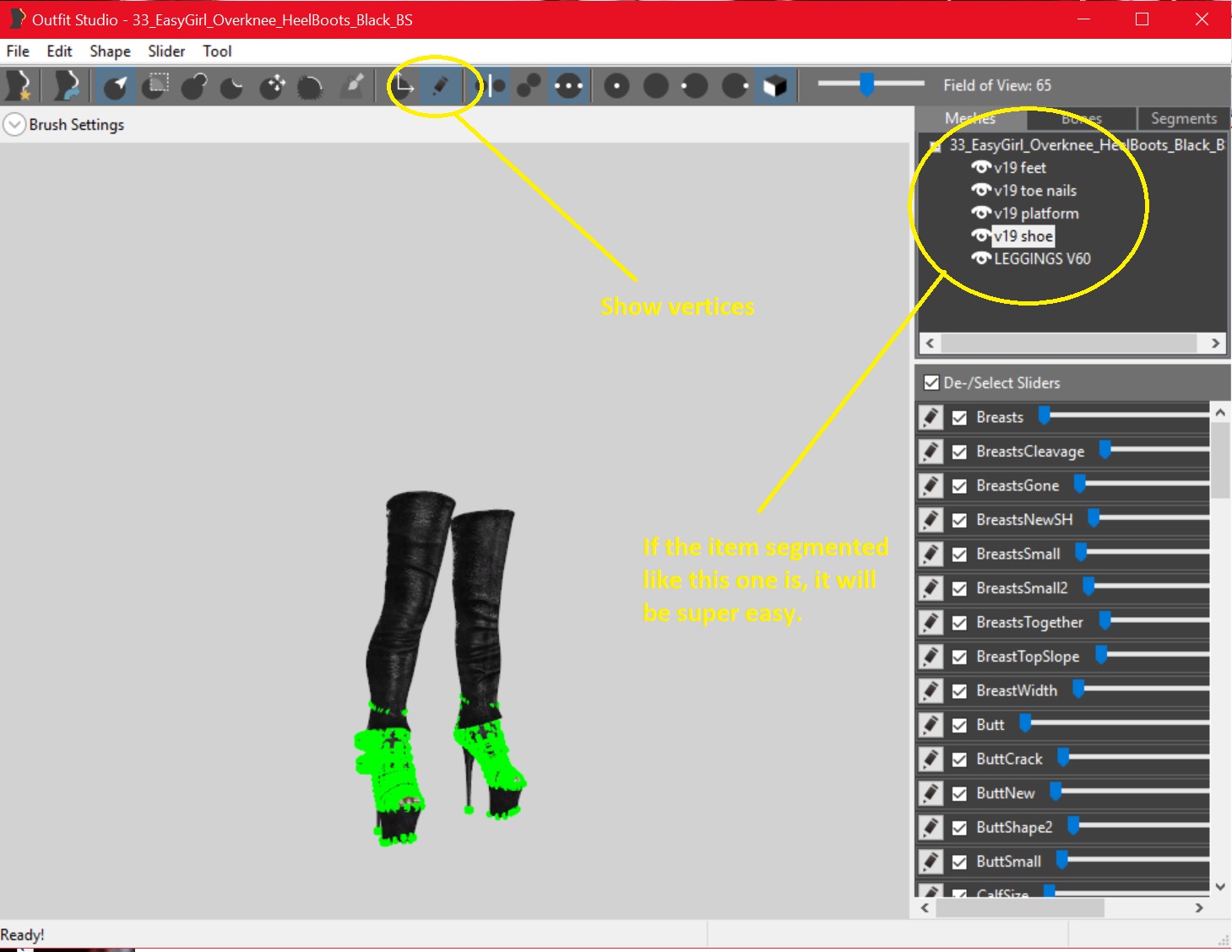
Task: Open the Slider menu
Action: pos(166,51)
